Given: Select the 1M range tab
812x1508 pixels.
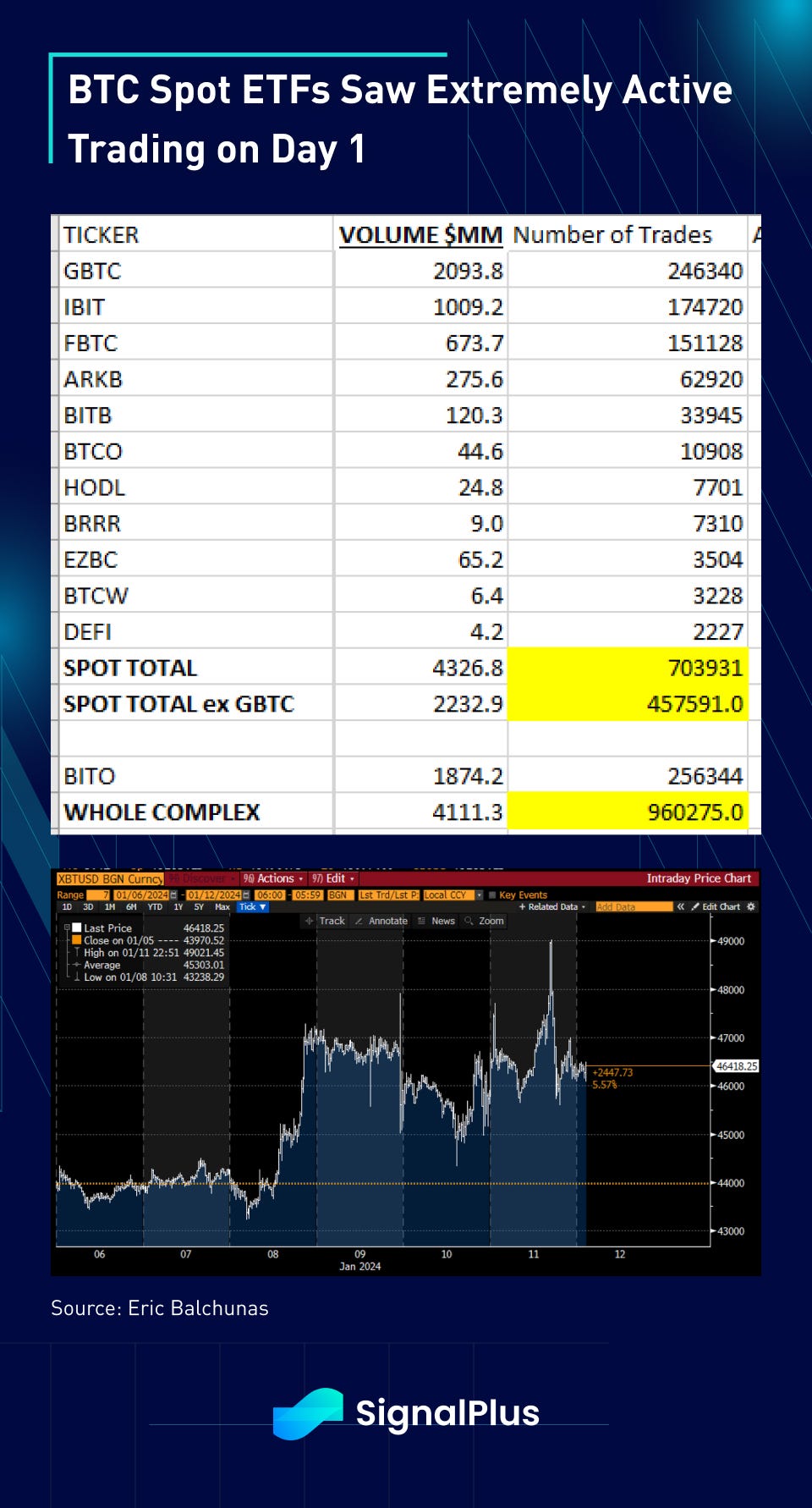Looking at the screenshot, I should (x=110, y=906).
